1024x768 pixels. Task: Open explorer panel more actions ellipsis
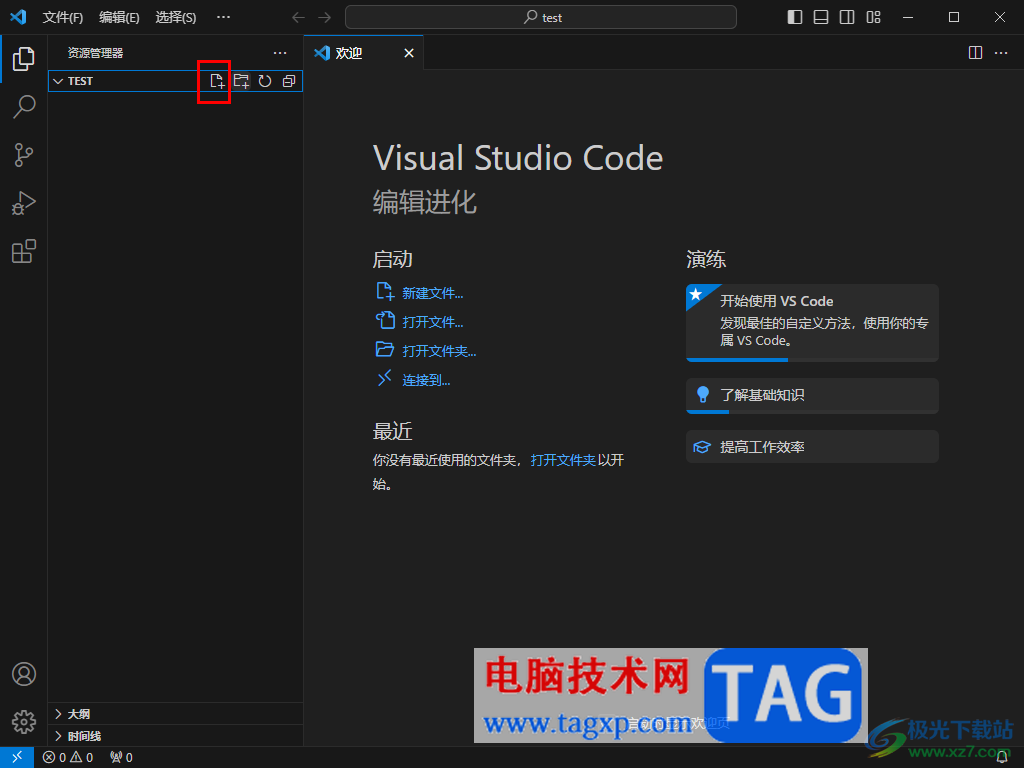[x=280, y=53]
